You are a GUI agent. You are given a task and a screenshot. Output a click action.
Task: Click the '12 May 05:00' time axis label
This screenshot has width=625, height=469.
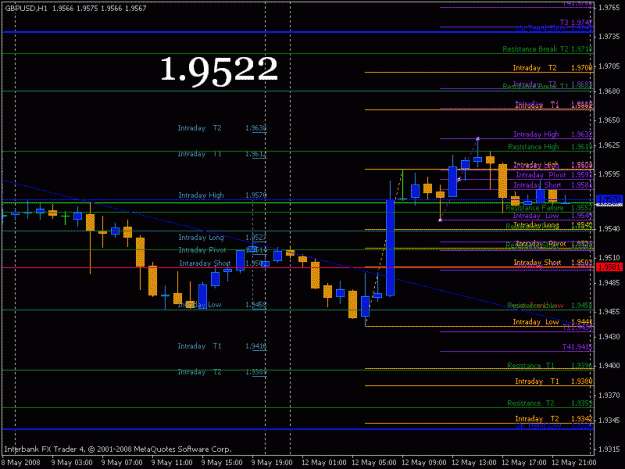coord(374,462)
